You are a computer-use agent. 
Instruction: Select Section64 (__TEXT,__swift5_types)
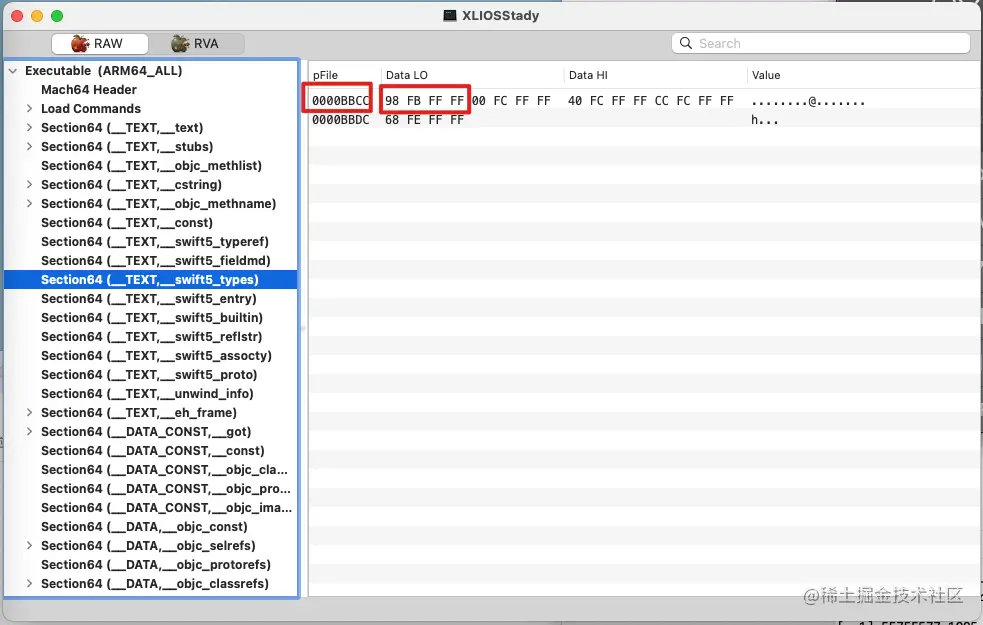pyautogui.click(x=151, y=280)
